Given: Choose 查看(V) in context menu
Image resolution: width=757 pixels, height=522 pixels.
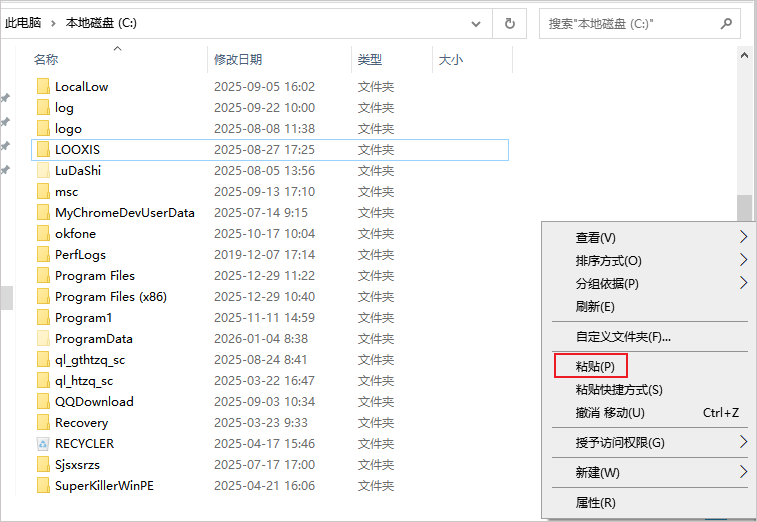Looking at the screenshot, I should [x=650, y=238].
